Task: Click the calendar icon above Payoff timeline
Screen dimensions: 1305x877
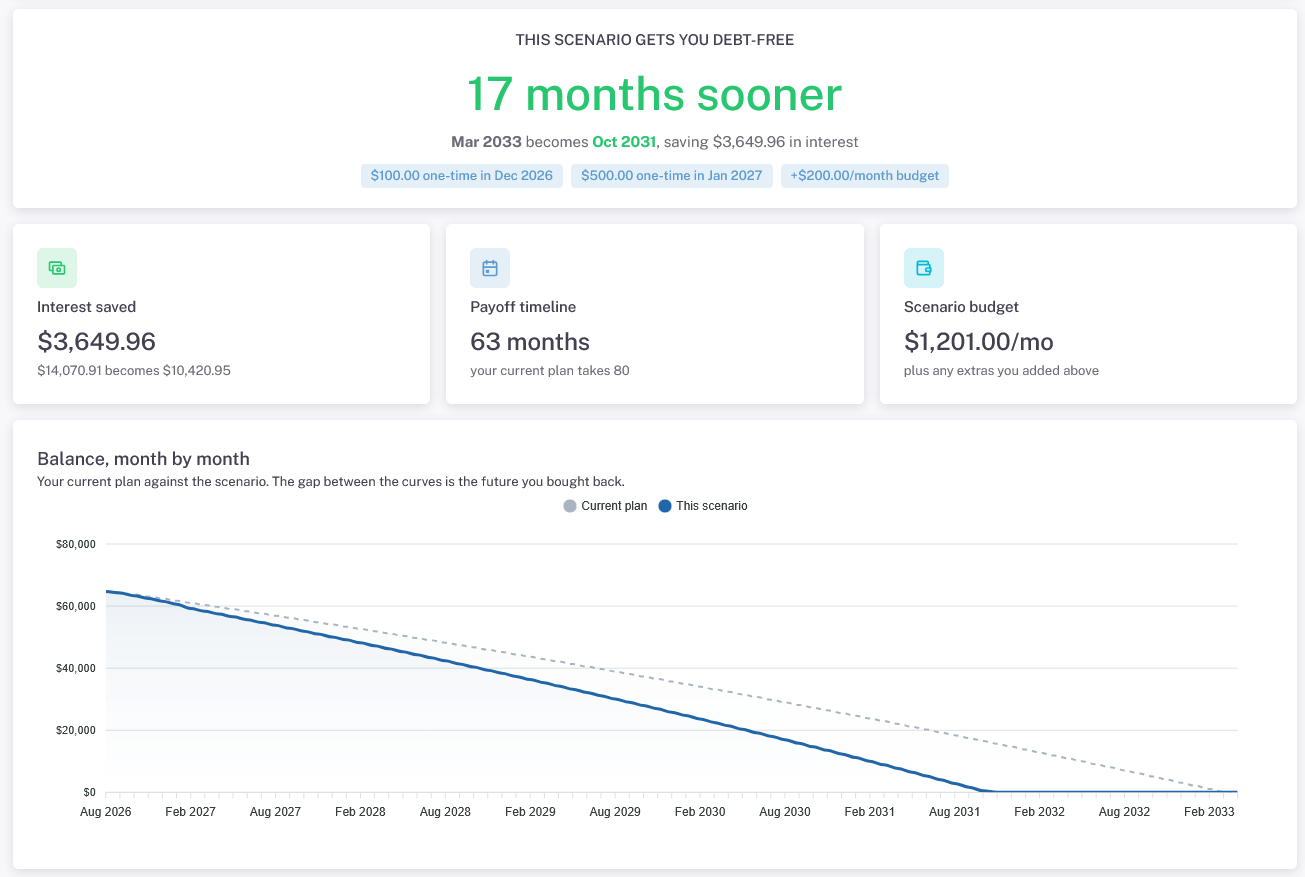Action: 490,268
